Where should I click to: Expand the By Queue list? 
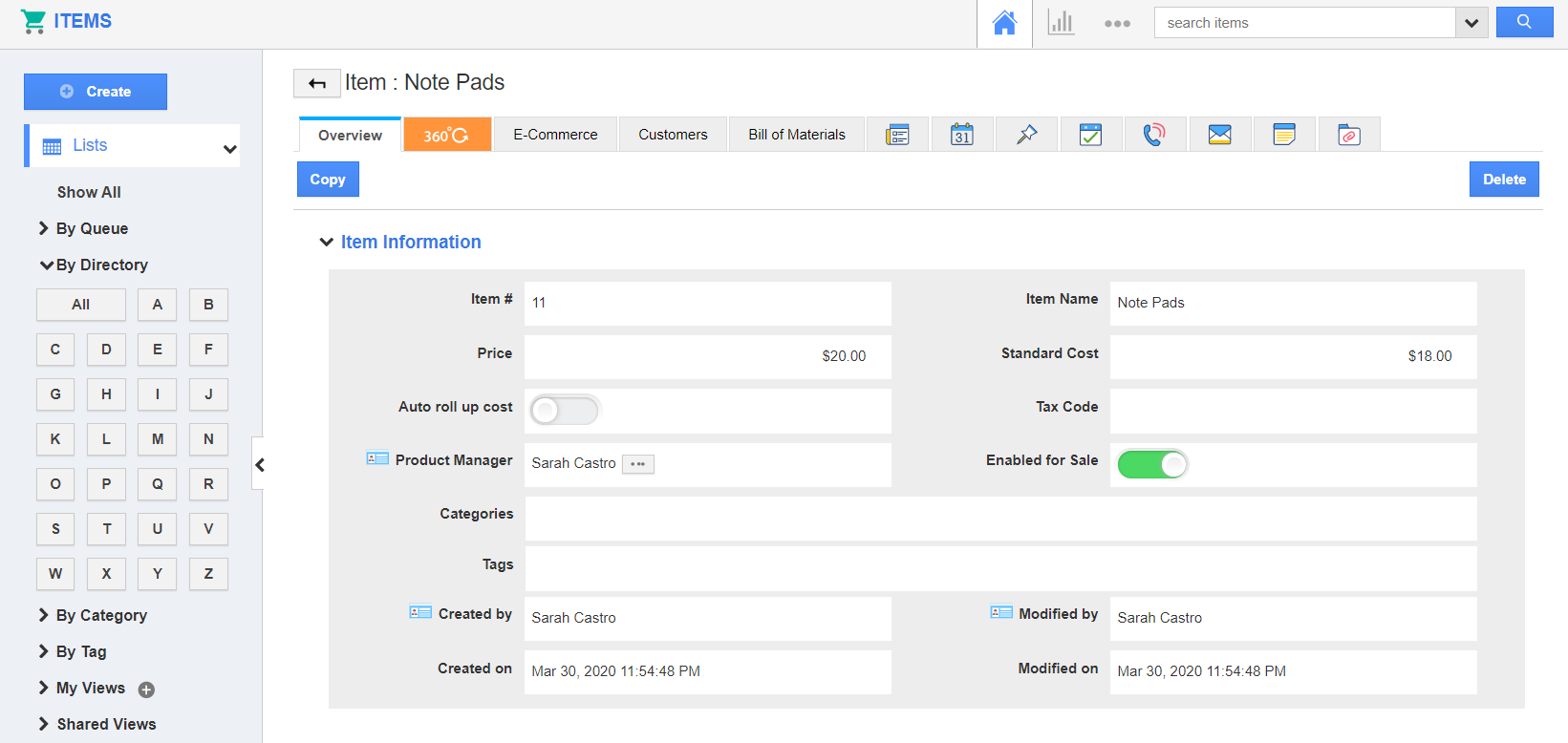pyautogui.click(x=91, y=228)
